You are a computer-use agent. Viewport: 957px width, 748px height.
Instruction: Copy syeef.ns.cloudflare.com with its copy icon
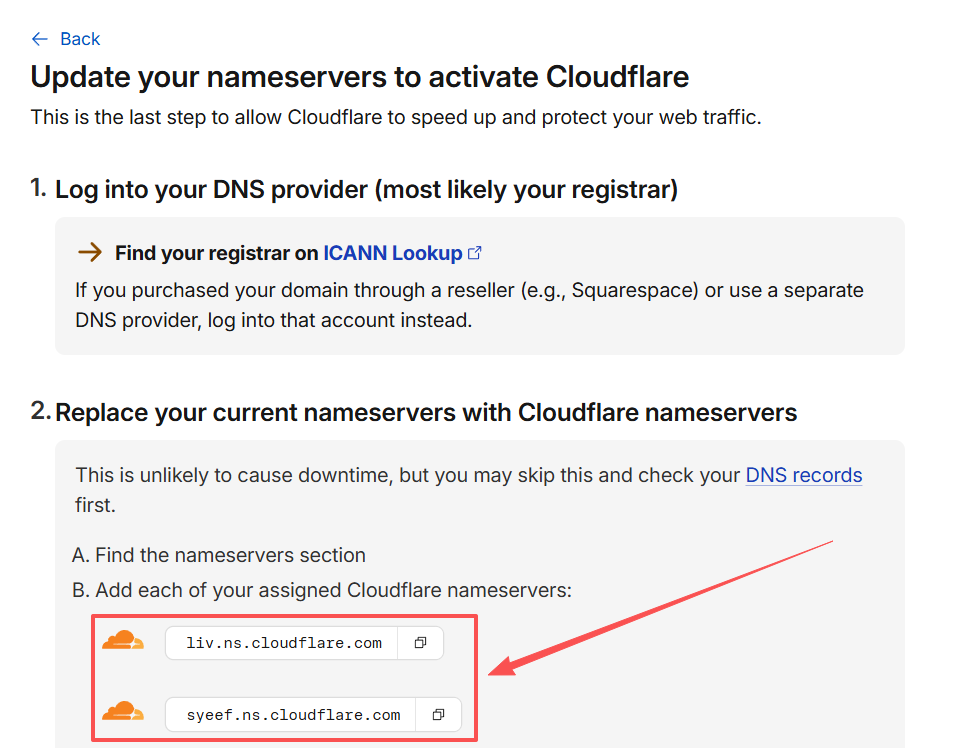click(438, 714)
